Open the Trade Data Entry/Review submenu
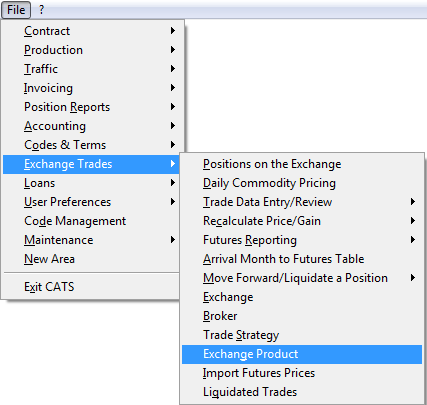Viewport: 427px width, 405px height. coord(302,202)
